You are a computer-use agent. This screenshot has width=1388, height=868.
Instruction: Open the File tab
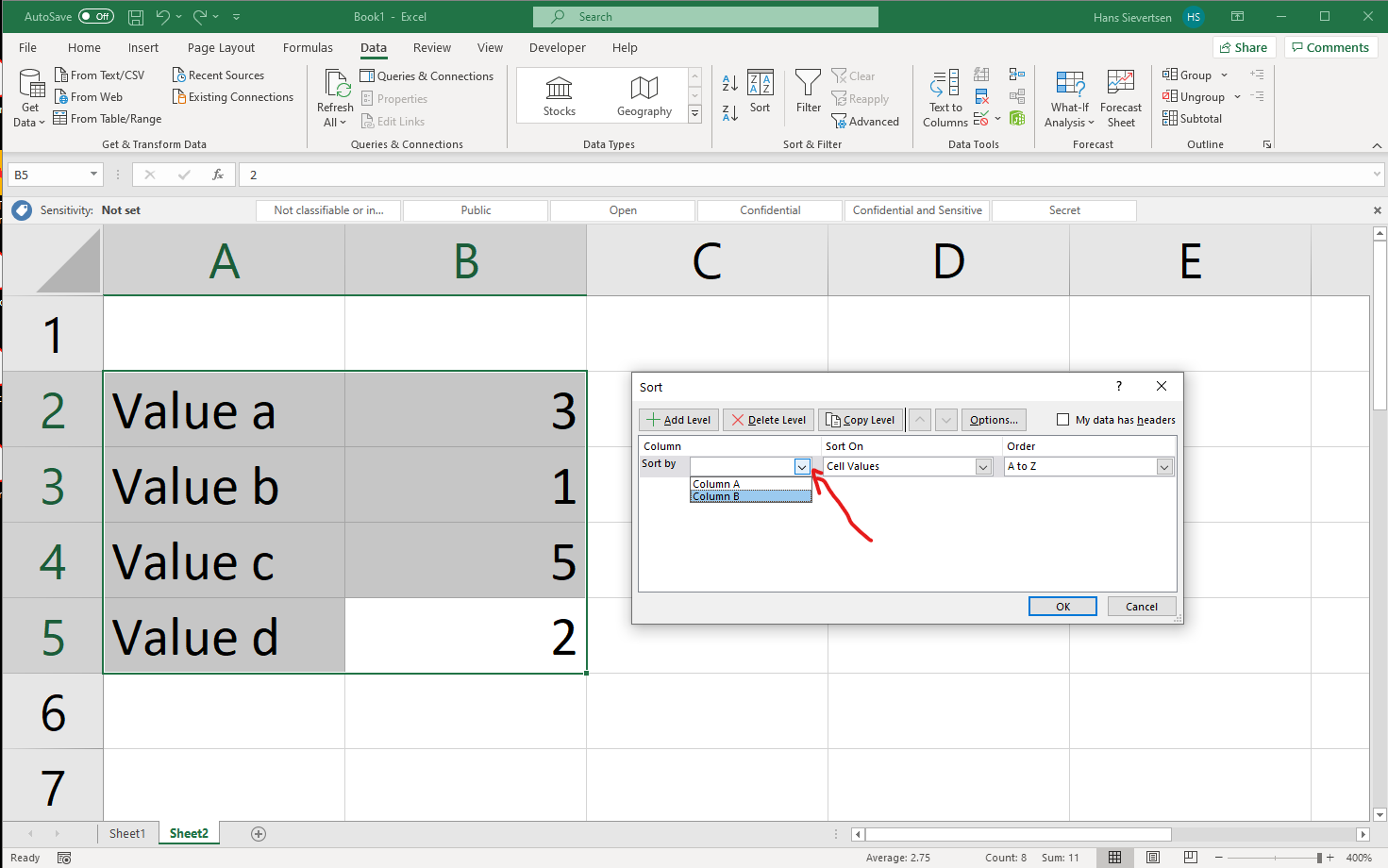(28, 48)
